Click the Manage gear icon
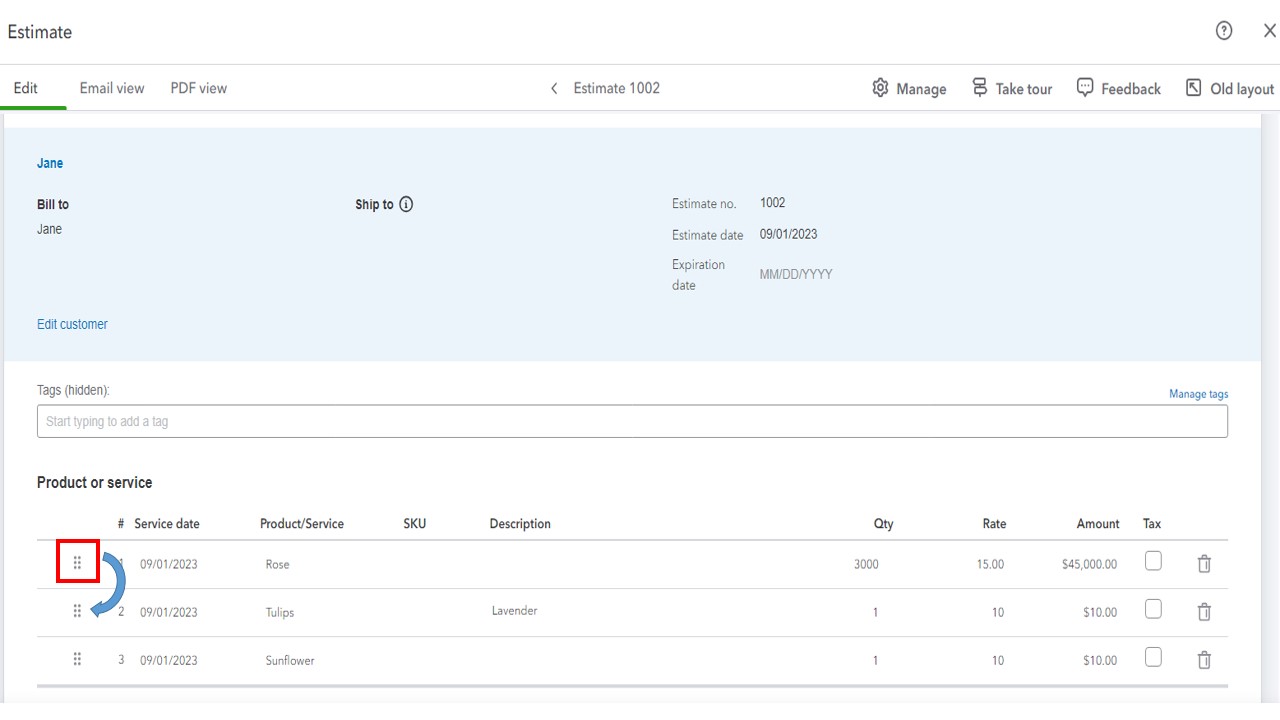The height and width of the screenshot is (720, 1280). pos(880,88)
